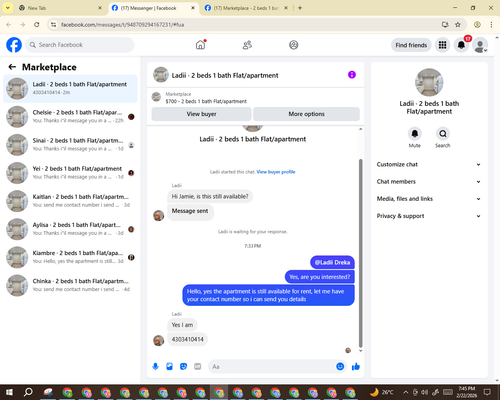Select the Messenger | Facebook tab
Image resolution: width=500 pixels, height=400 pixels.
pyautogui.click(x=153, y=8)
